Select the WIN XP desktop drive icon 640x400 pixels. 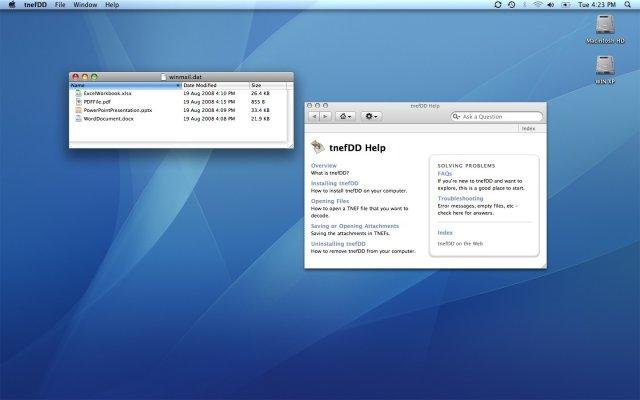click(x=605, y=66)
